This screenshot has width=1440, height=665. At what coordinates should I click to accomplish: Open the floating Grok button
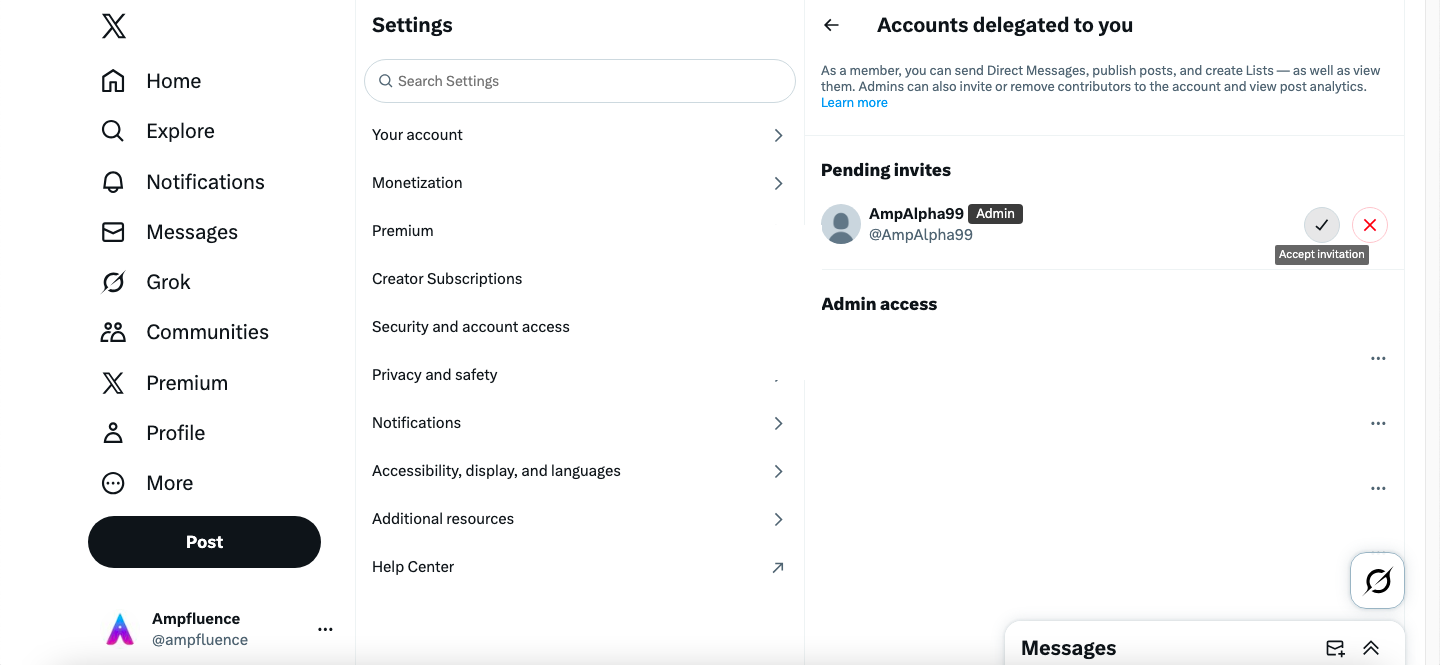click(1377, 580)
